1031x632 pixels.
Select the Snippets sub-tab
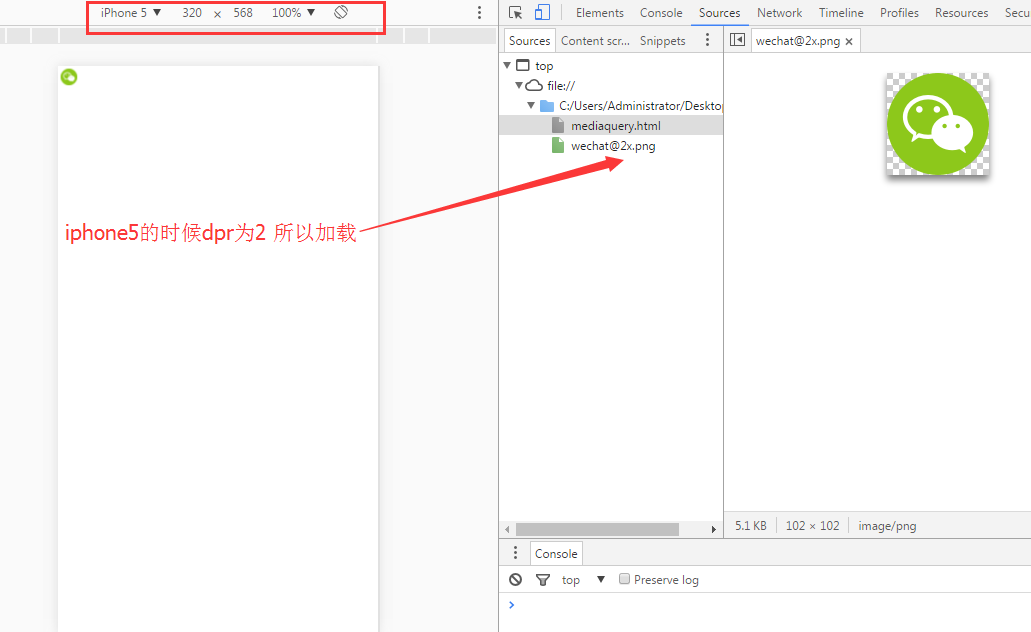click(x=663, y=41)
